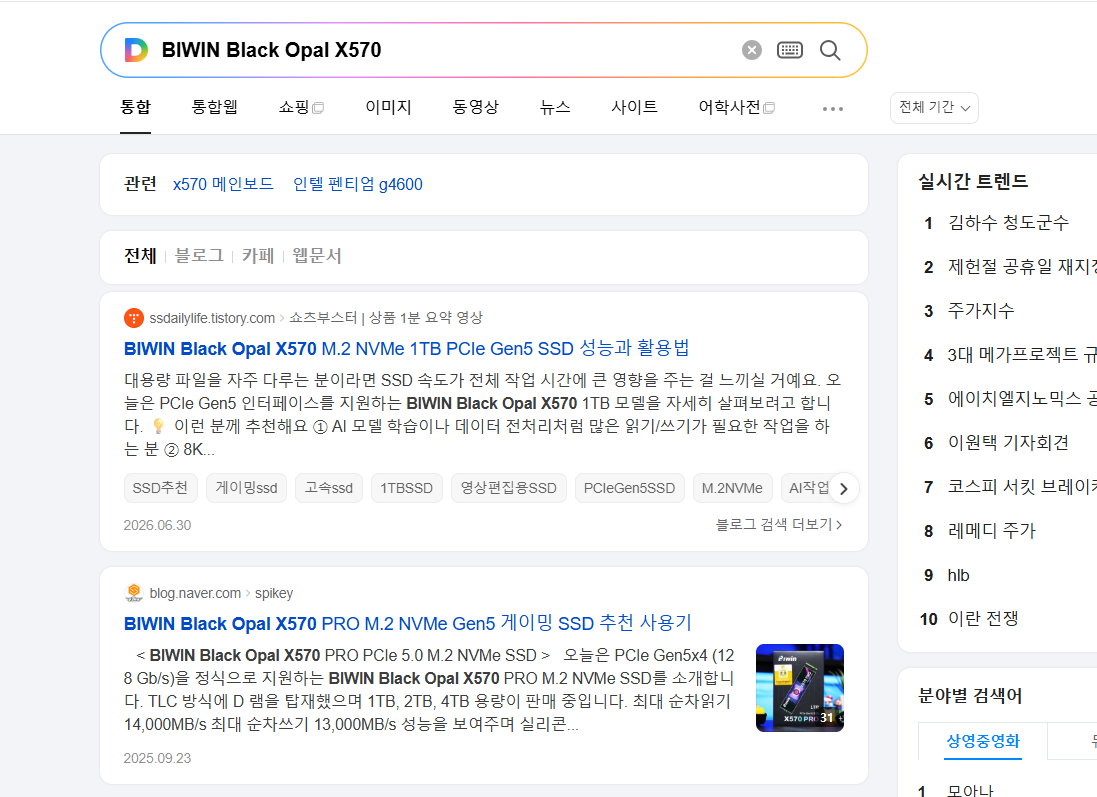Image resolution: width=1097 pixels, height=797 pixels.
Task: Click the 2025.09.23 date text
Action: click(157, 759)
